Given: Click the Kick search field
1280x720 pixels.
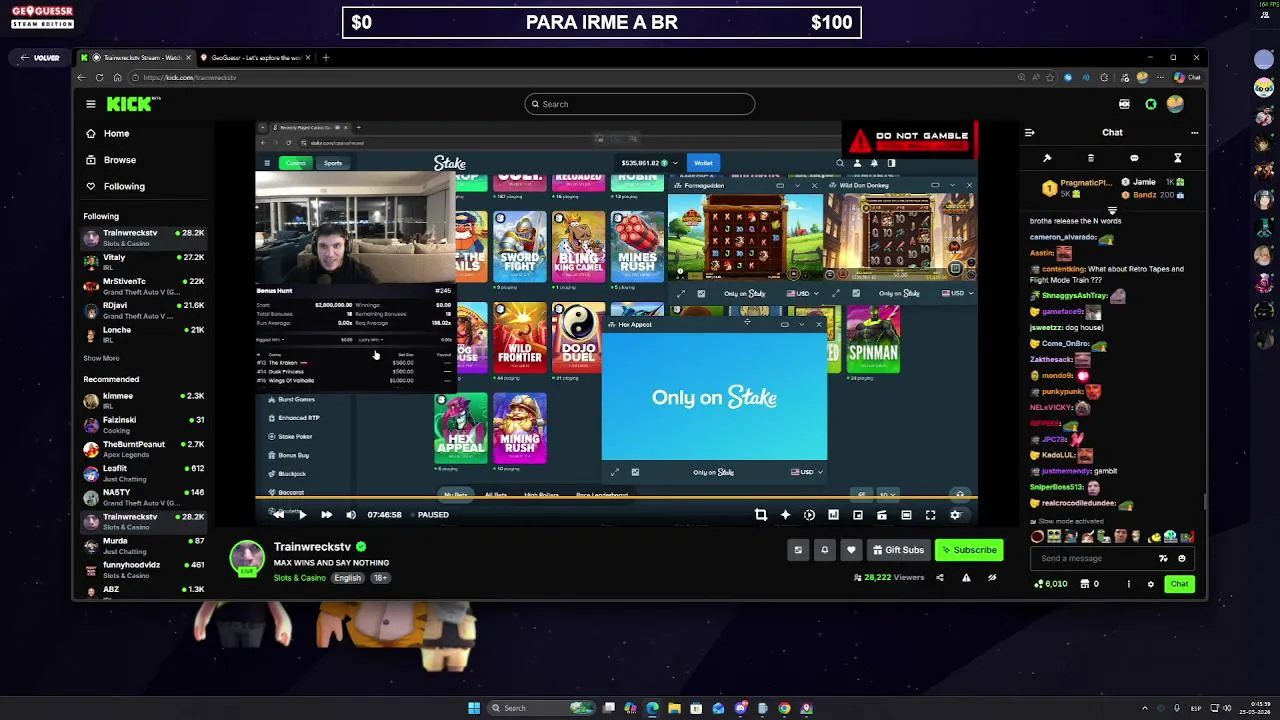Looking at the screenshot, I should 640,104.
